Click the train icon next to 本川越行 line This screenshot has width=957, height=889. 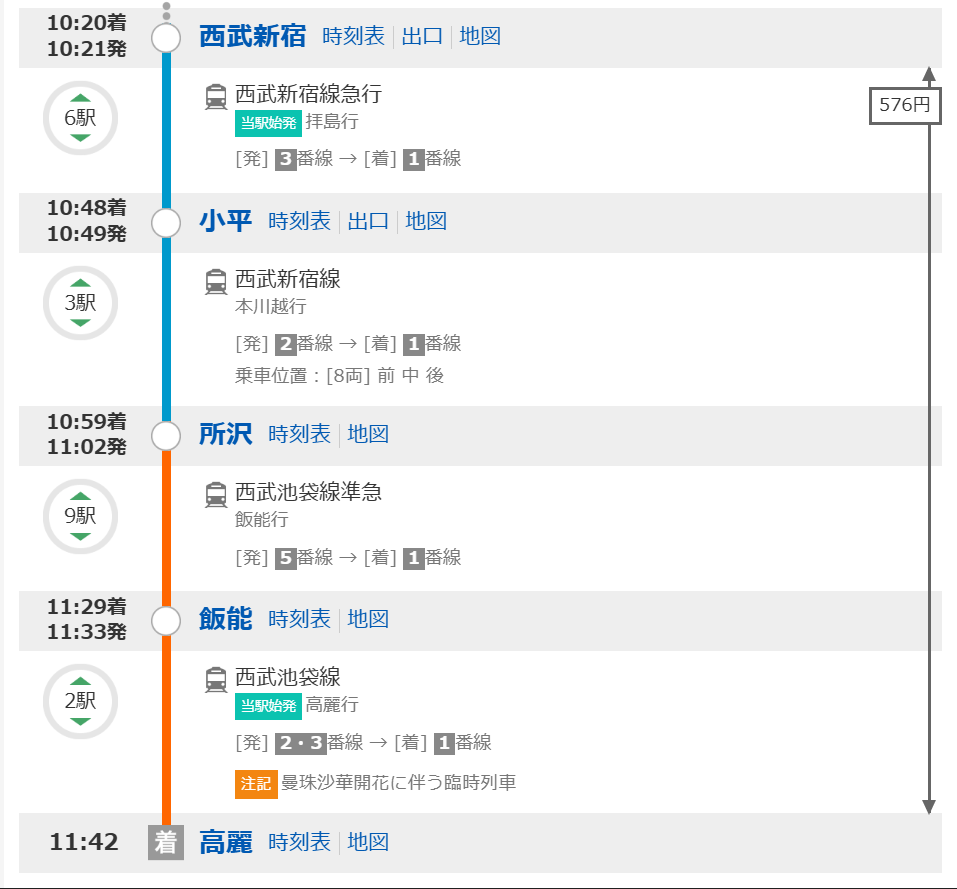tap(216, 281)
